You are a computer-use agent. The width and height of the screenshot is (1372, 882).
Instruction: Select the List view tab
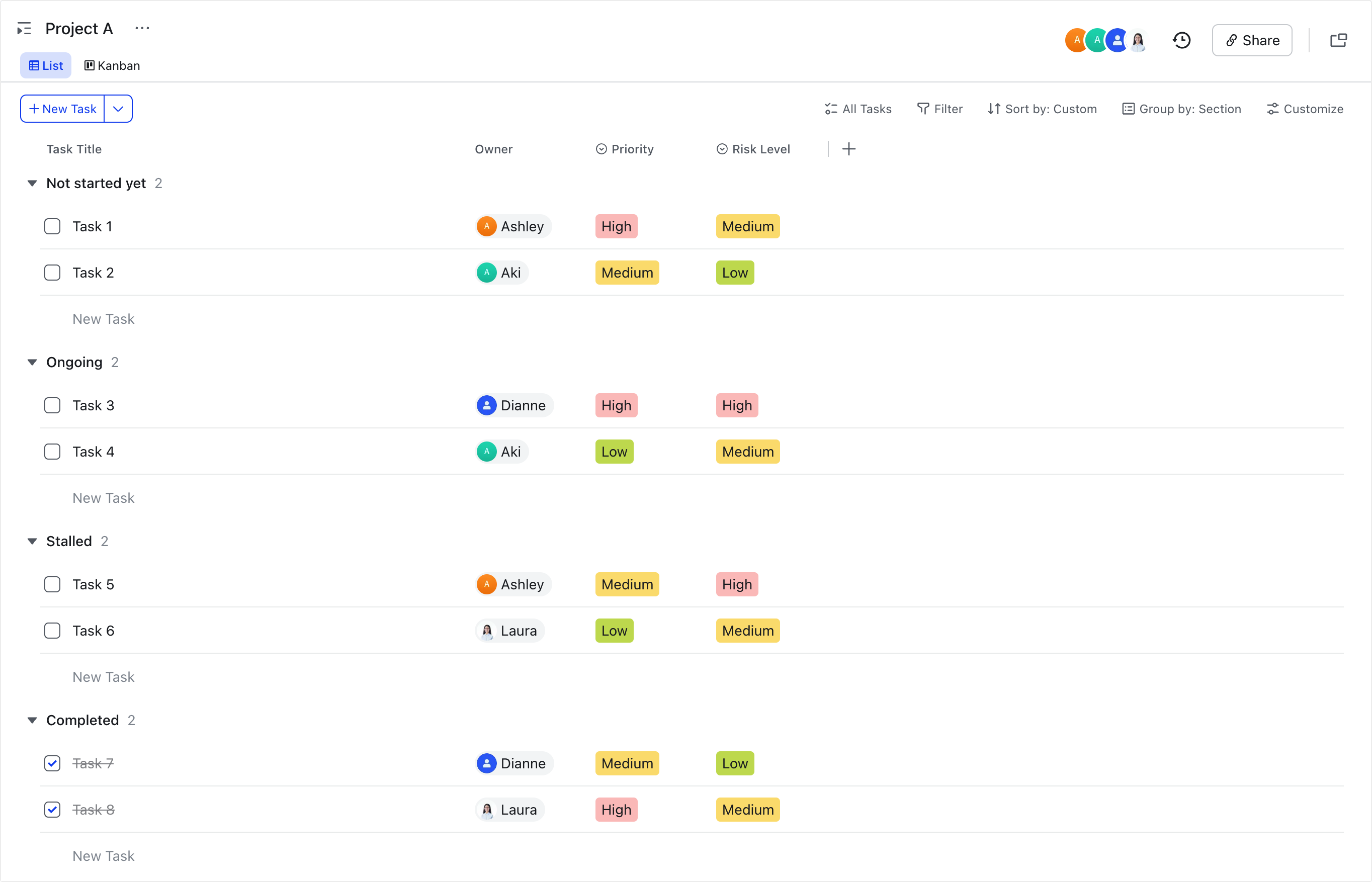pos(45,65)
